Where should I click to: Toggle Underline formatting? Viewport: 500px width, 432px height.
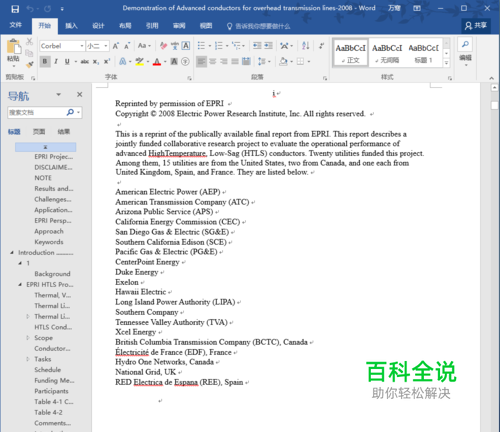click(67, 61)
